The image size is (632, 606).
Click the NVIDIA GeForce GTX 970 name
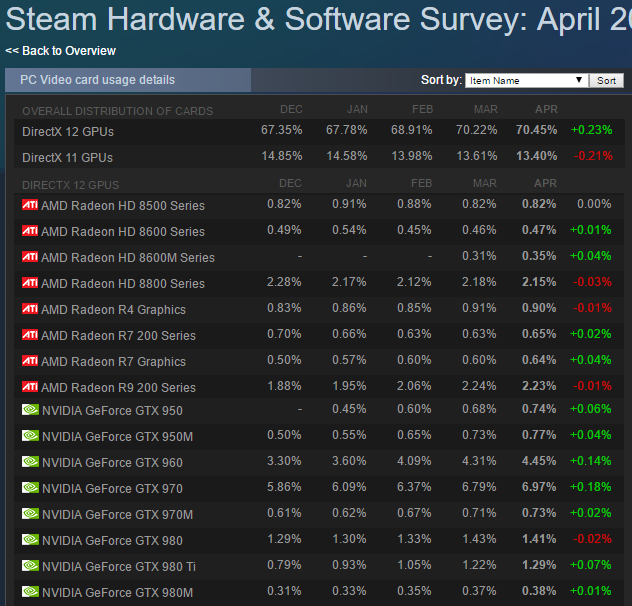point(112,489)
